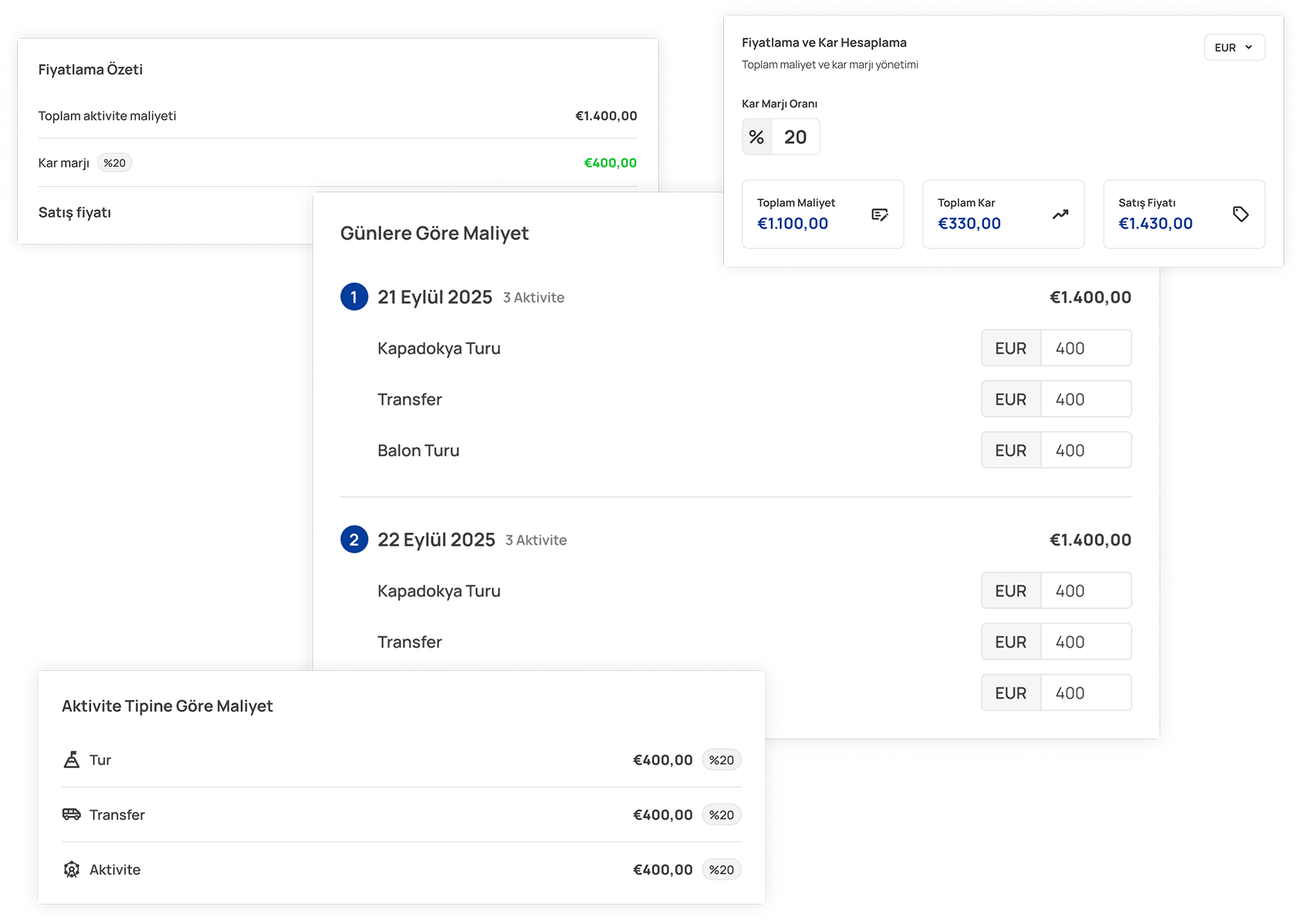Click the EUR label beside 21 Eylül Transfer
The image size is (1299, 924).
pyautogui.click(x=1010, y=399)
